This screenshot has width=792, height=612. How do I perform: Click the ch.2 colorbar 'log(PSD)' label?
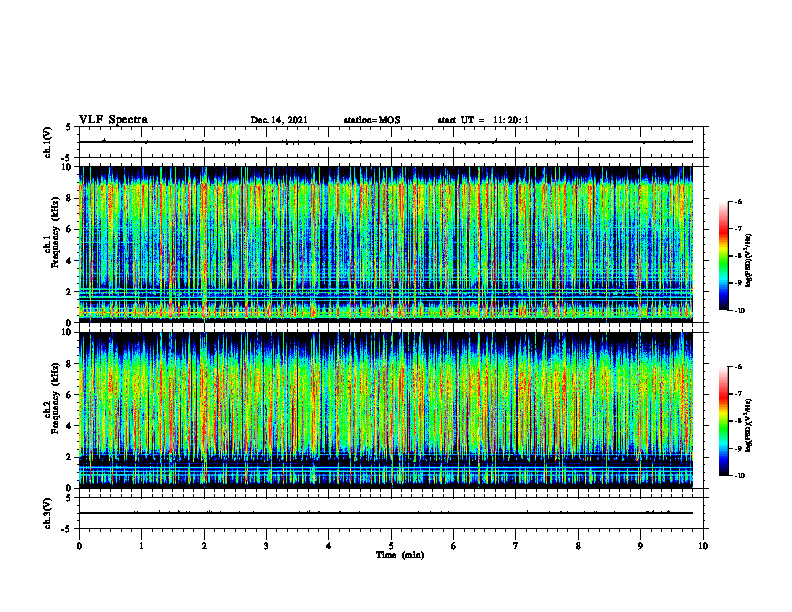click(x=749, y=426)
